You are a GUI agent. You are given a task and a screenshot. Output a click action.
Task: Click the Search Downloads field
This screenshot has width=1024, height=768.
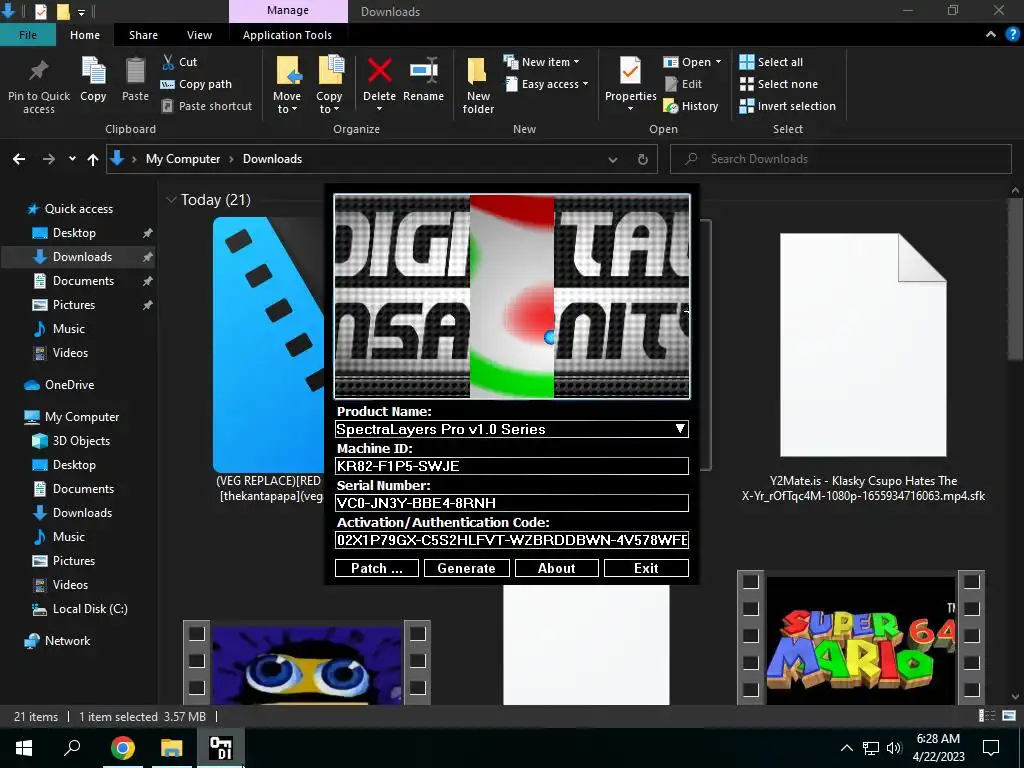[840, 159]
